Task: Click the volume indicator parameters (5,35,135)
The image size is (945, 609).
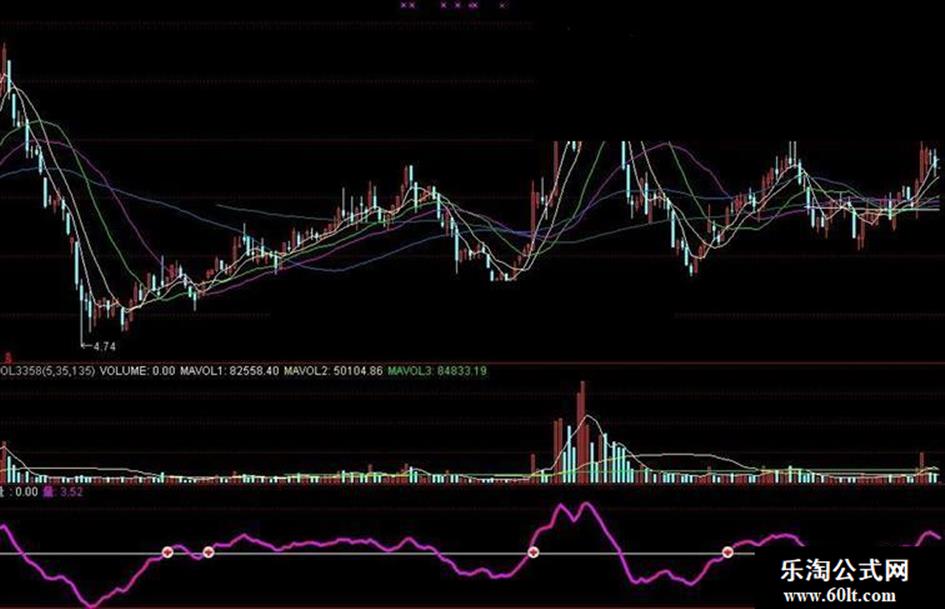Action: click(69, 371)
